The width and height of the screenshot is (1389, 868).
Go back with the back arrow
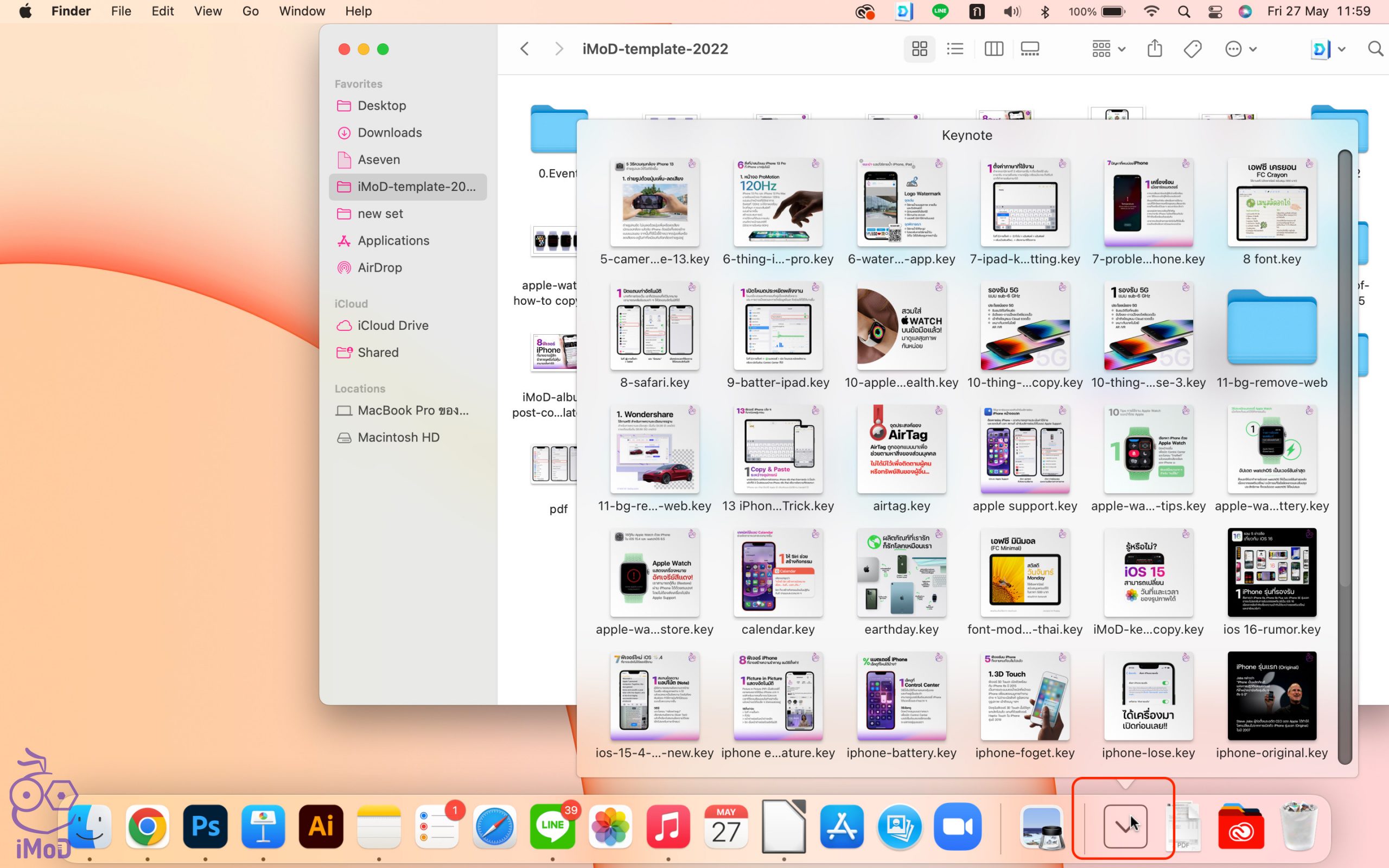pos(525,49)
